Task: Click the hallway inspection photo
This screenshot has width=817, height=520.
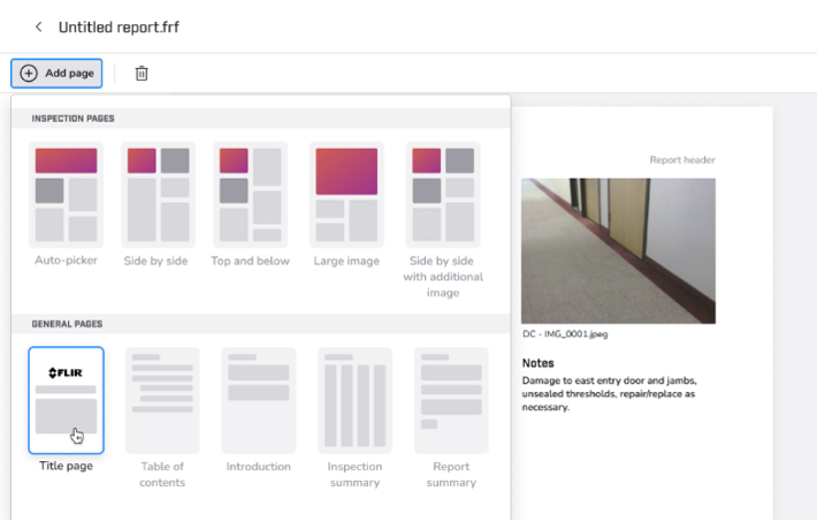Action: (618, 250)
